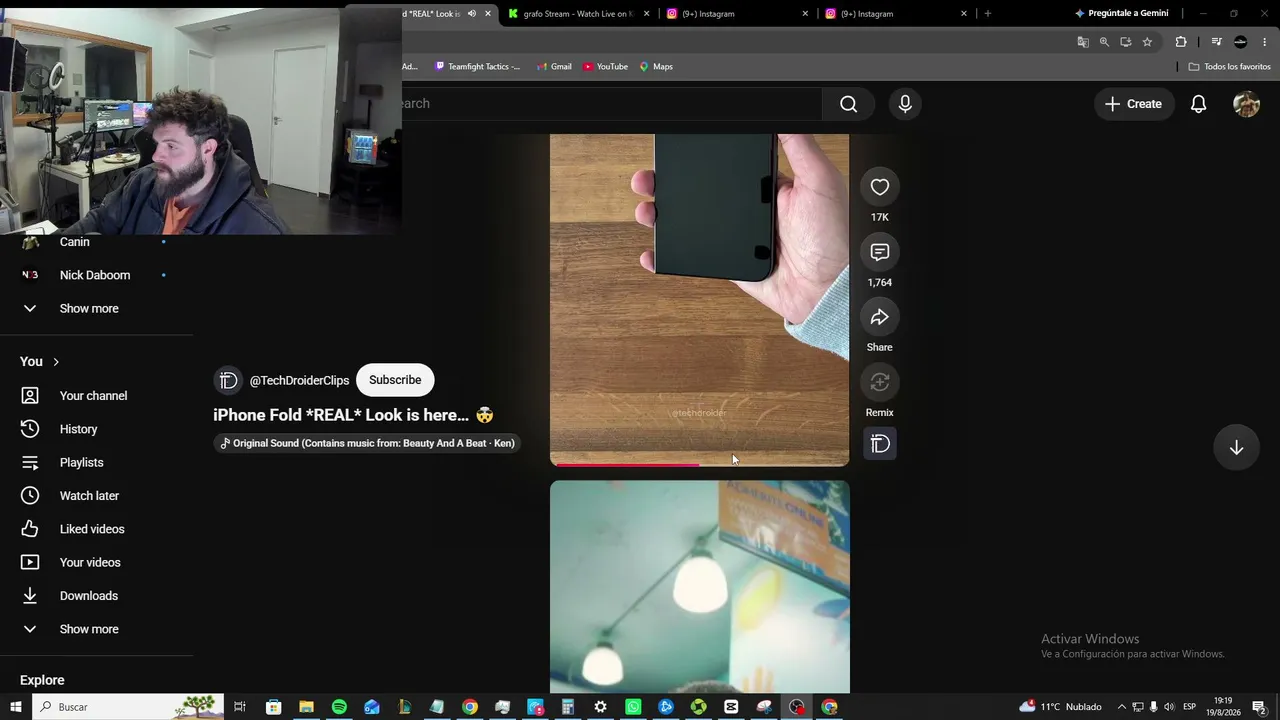The image size is (1280, 720).
Task: Like the iPhone Fold short
Action: tap(880, 187)
